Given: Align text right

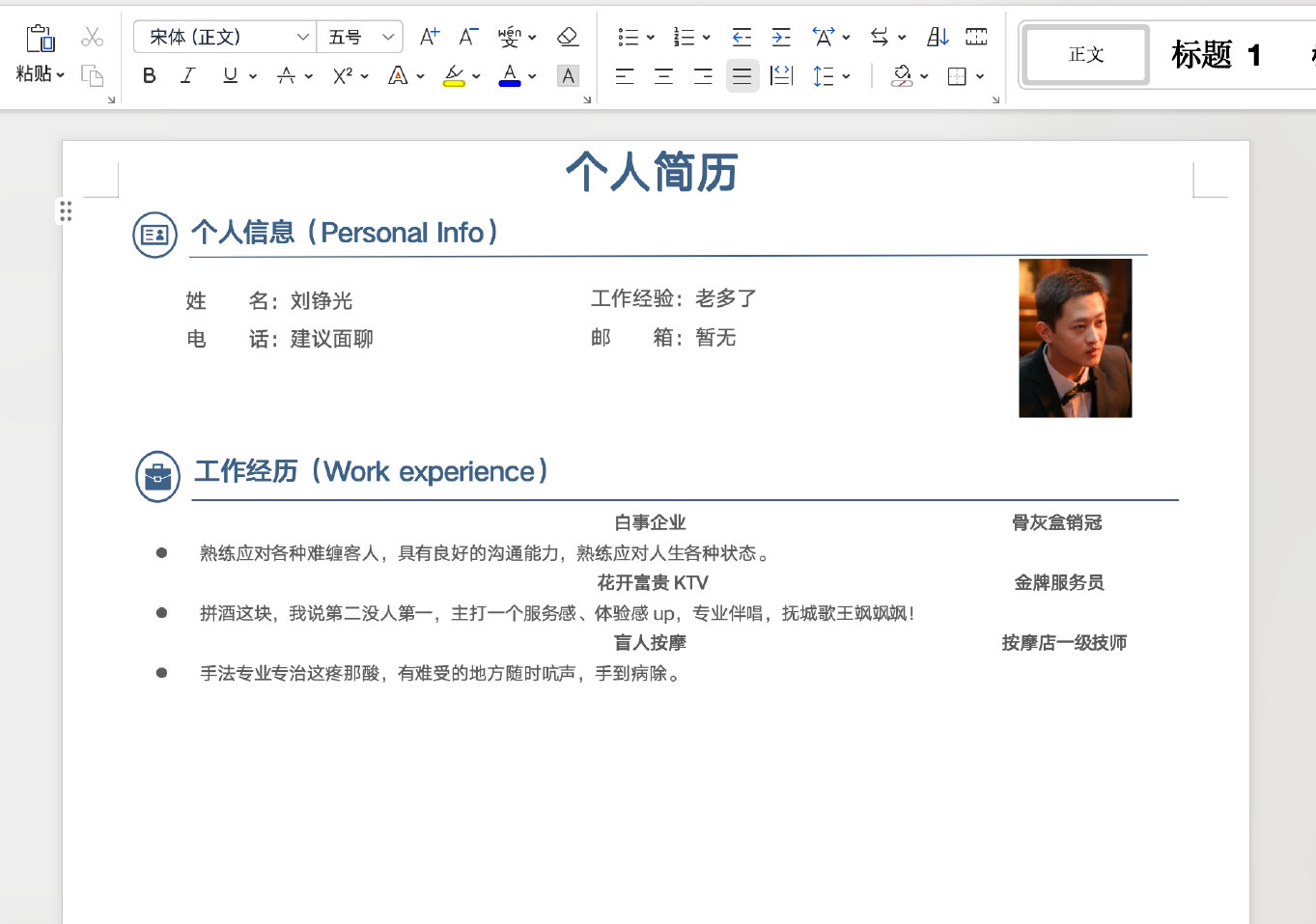Looking at the screenshot, I should click(x=703, y=75).
